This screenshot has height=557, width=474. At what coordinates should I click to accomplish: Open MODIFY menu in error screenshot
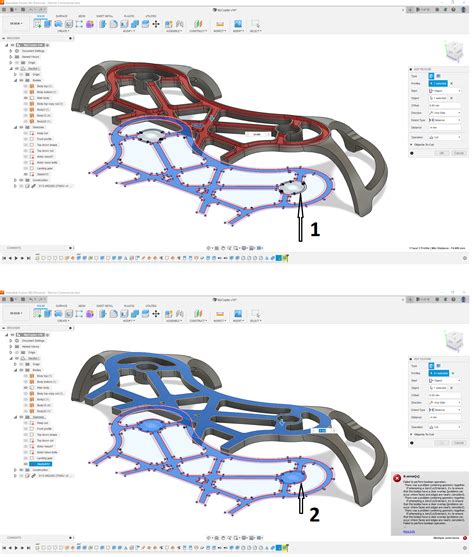(x=128, y=321)
